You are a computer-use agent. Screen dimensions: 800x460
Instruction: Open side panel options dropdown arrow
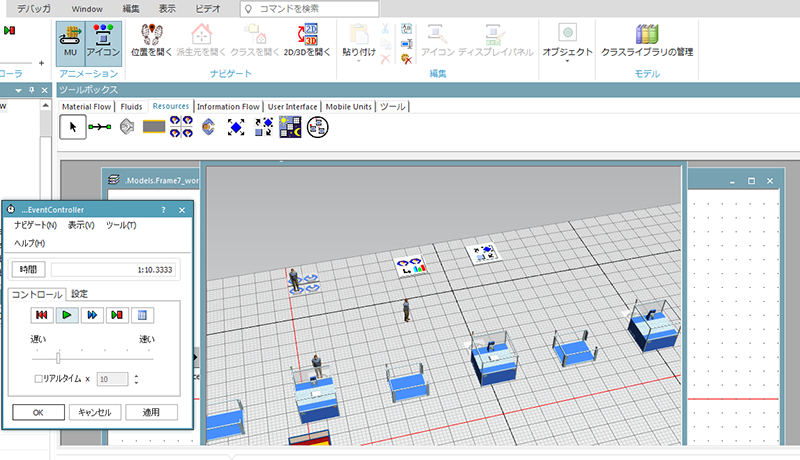pos(18,90)
